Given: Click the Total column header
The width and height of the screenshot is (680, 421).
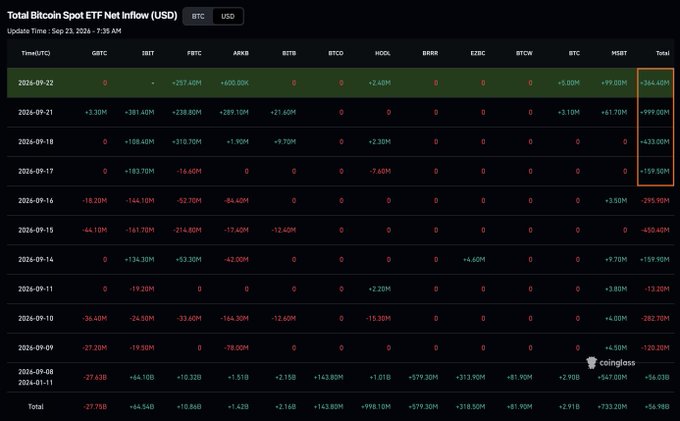Looking at the screenshot, I should pyautogui.click(x=662, y=53).
